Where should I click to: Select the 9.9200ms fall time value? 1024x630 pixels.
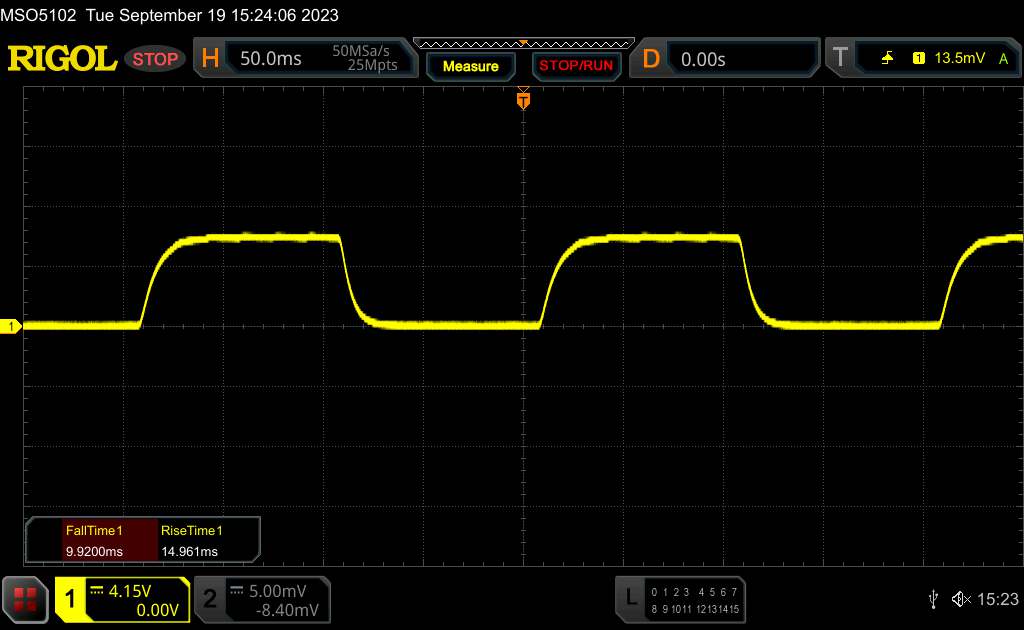(x=94, y=552)
